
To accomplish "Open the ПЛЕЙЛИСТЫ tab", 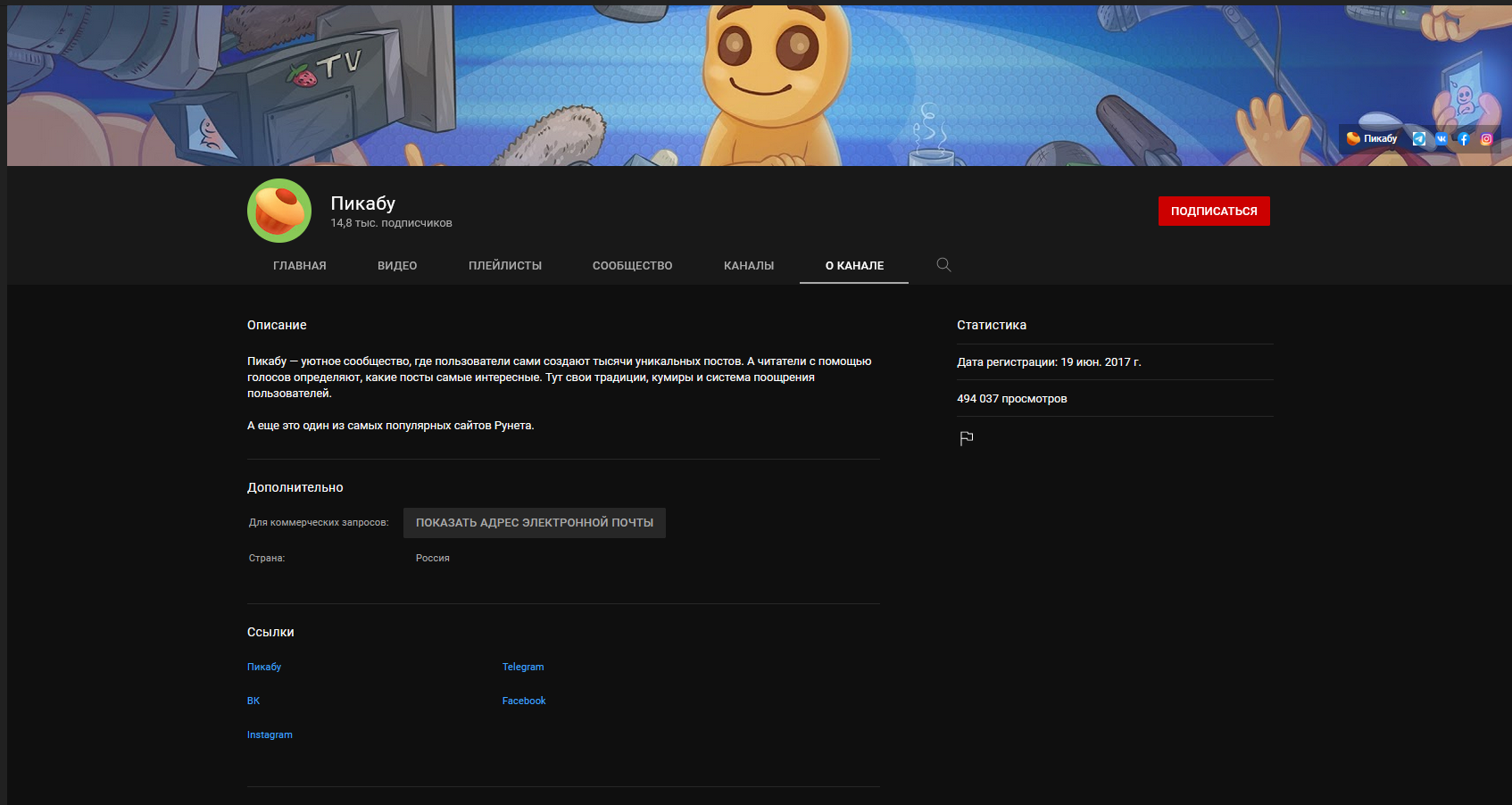I will pos(505,266).
